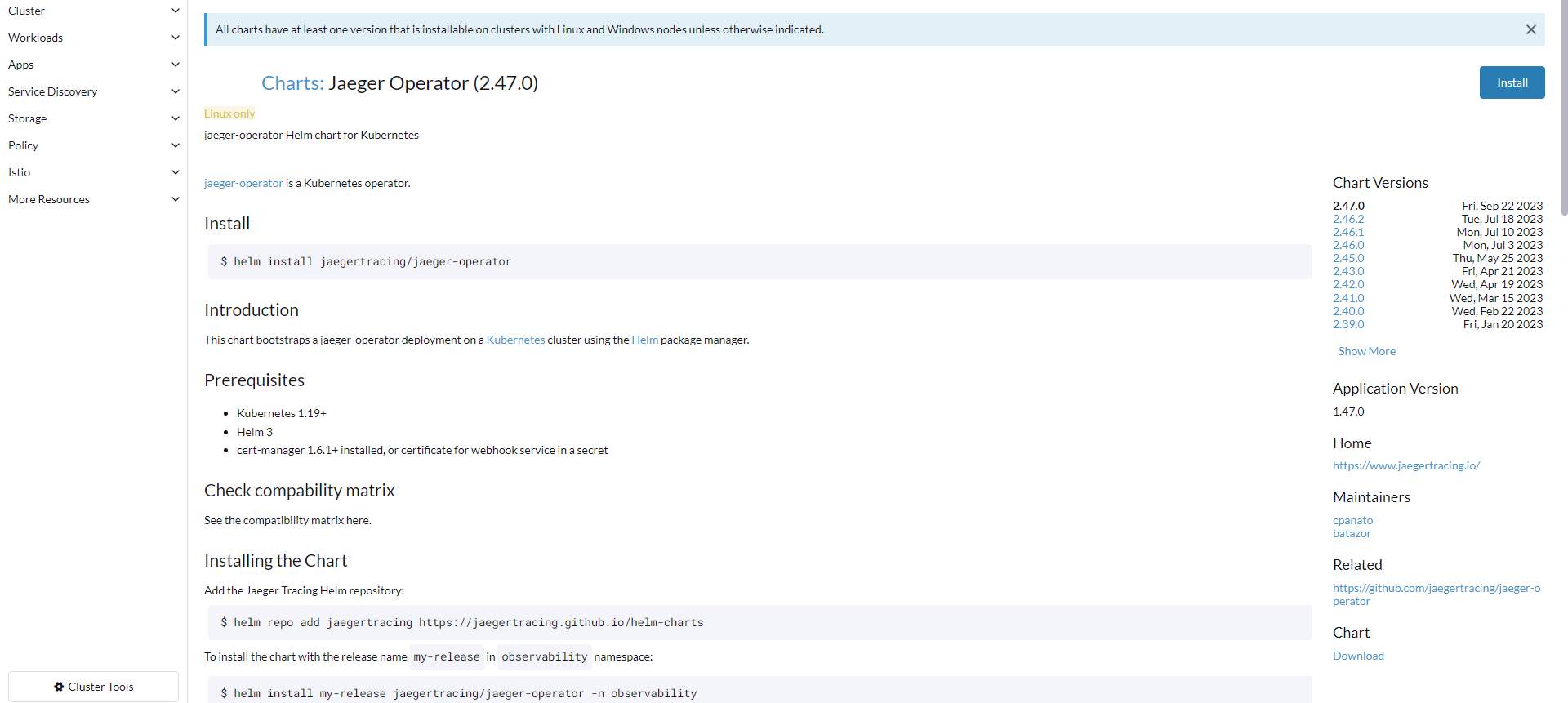Open the related GitHub jaeger-operator link
Viewport: 1568px width, 703px height.
click(x=1437, y=594)
